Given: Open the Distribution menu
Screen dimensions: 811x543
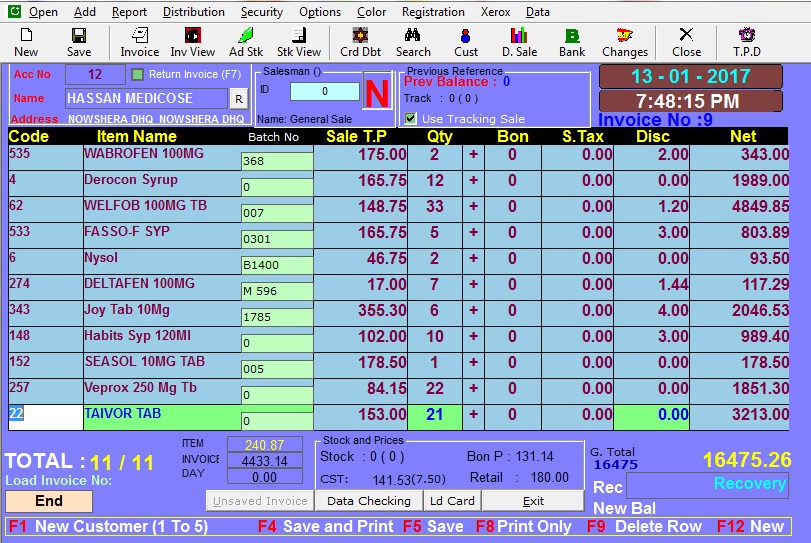Looking at the screenshot, I should click(x=193, y=12).
